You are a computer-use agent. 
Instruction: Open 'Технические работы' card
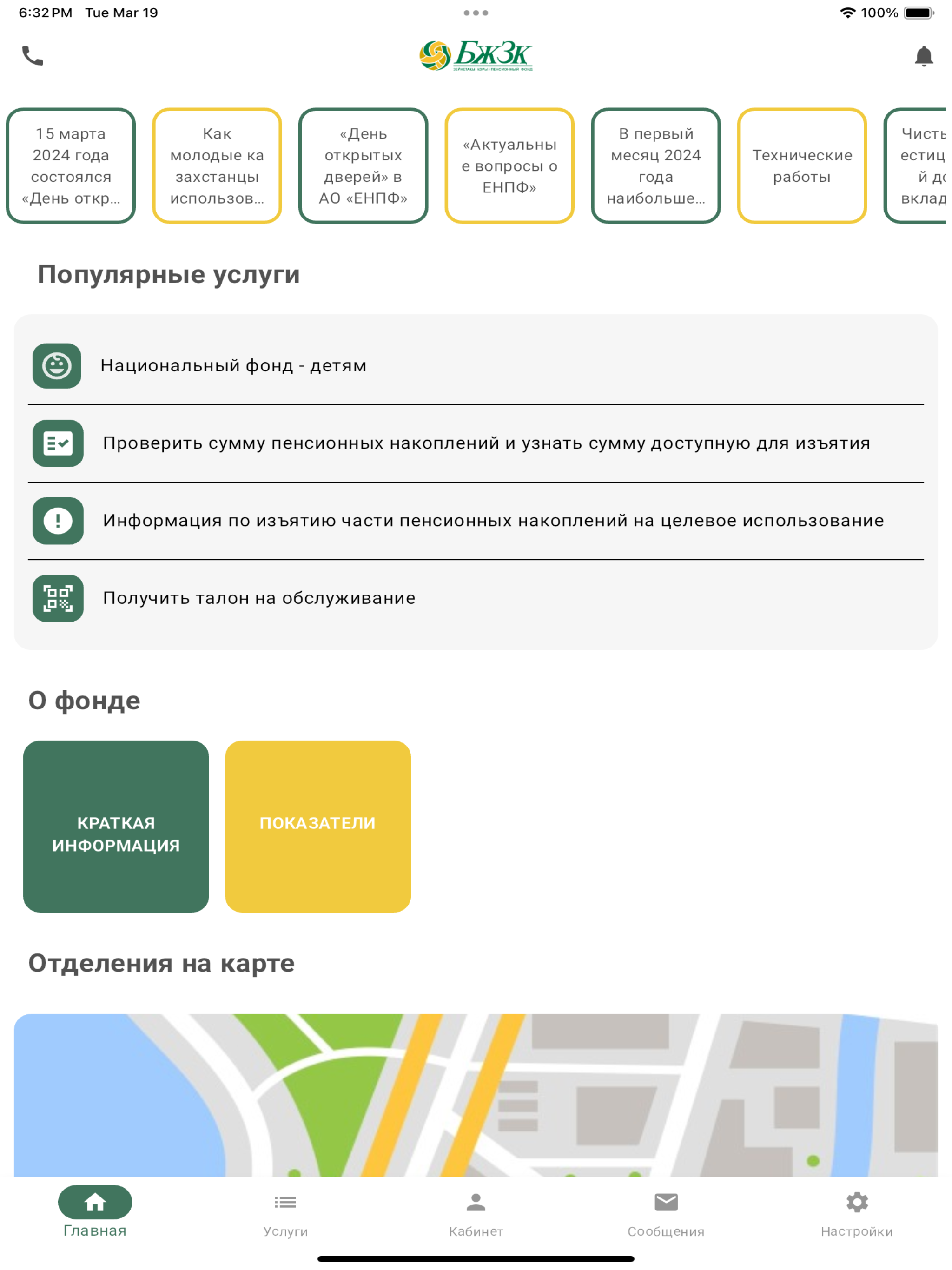pyautogui.click(x=802, y=165)
